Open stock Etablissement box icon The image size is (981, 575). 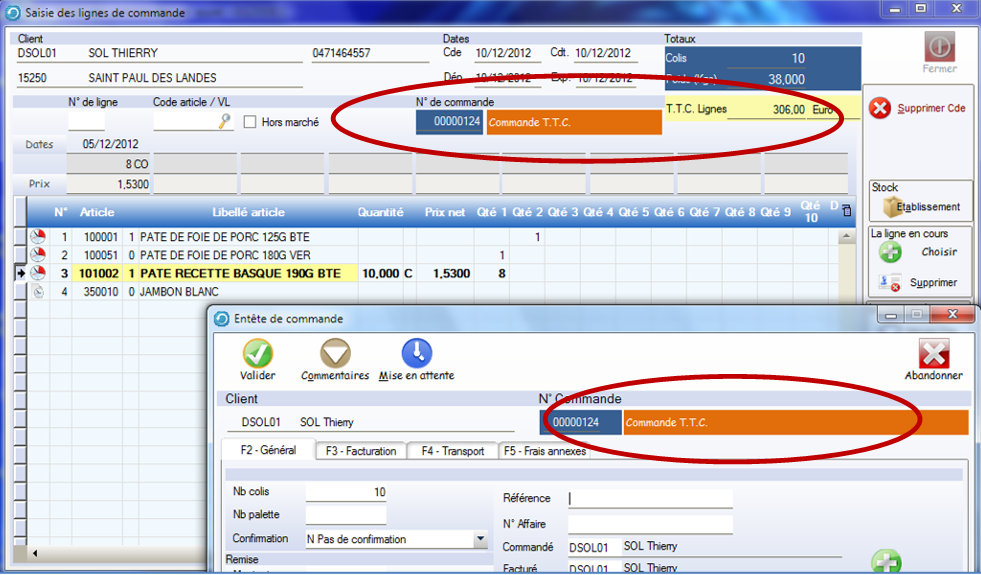pos(891,207)
